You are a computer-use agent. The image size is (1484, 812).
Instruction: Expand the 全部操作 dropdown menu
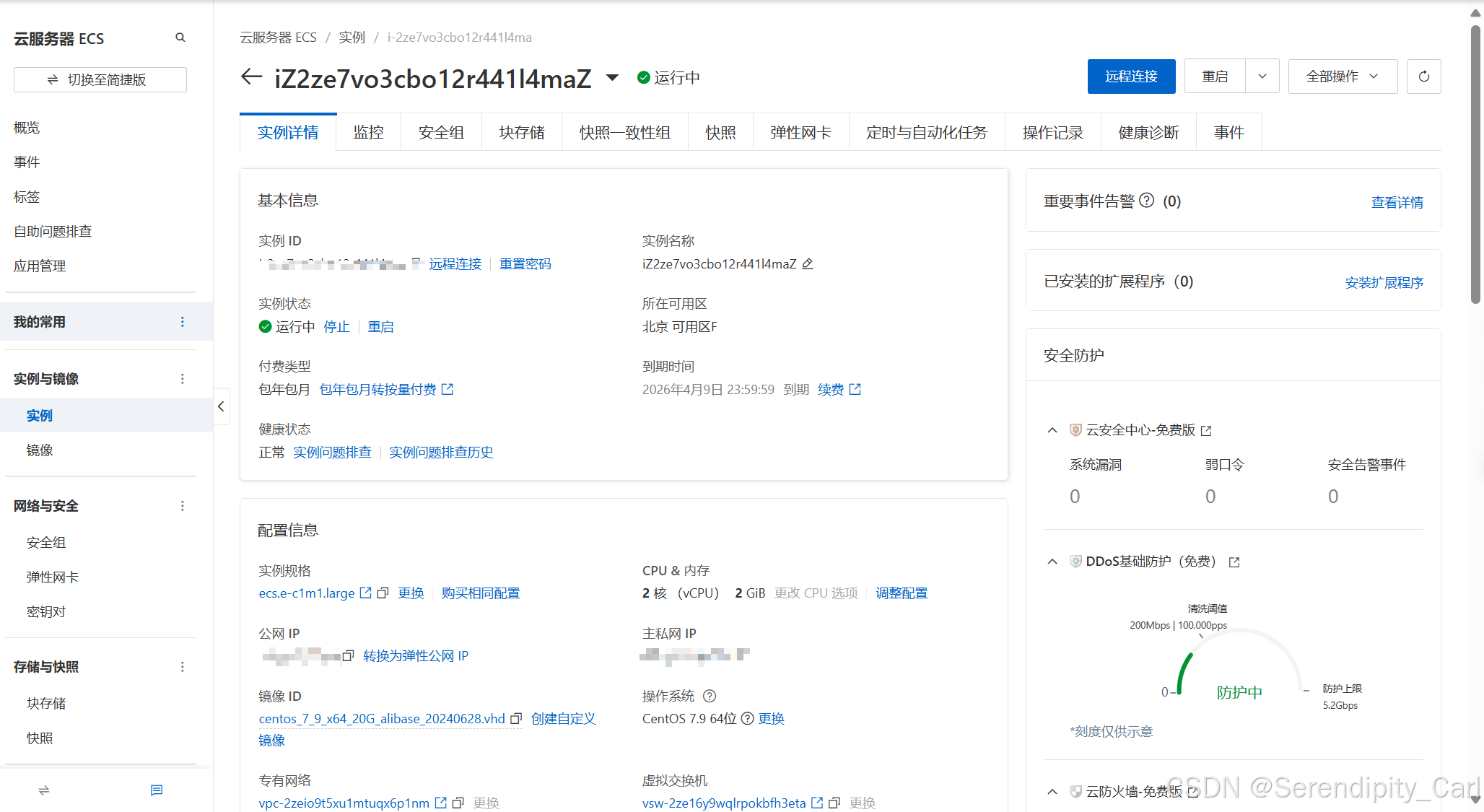pos(1343,77)
